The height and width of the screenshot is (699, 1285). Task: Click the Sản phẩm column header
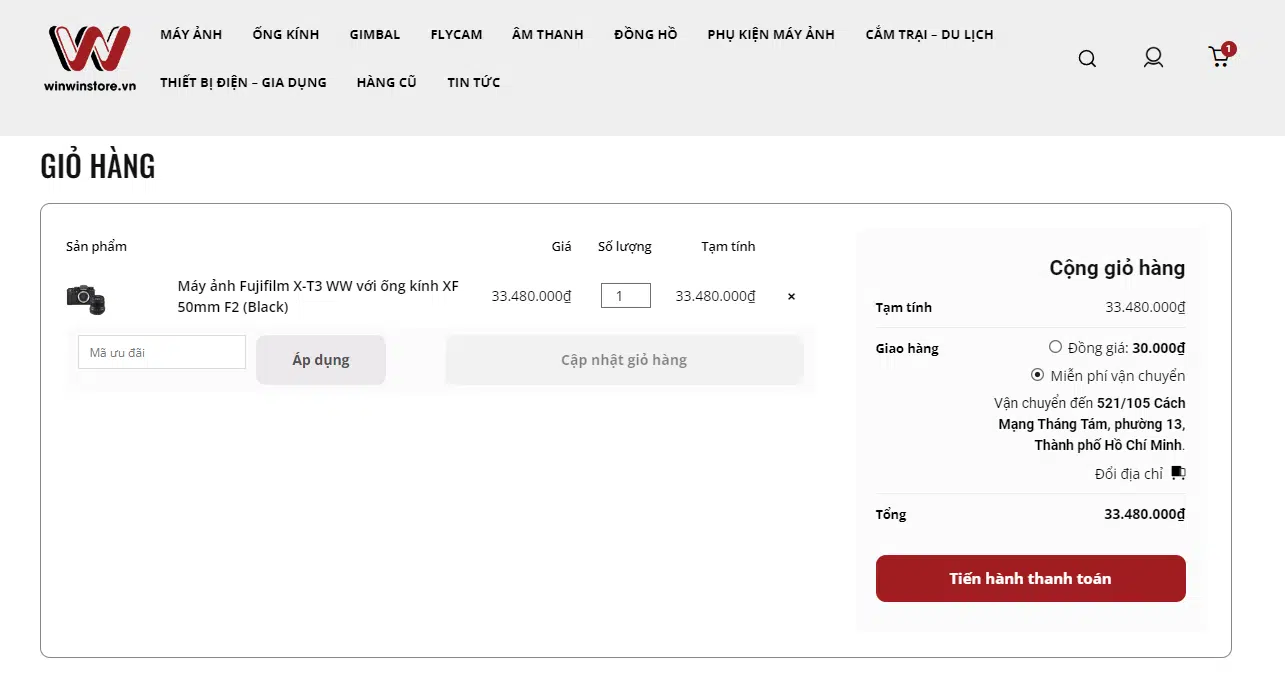pos(96,246)
